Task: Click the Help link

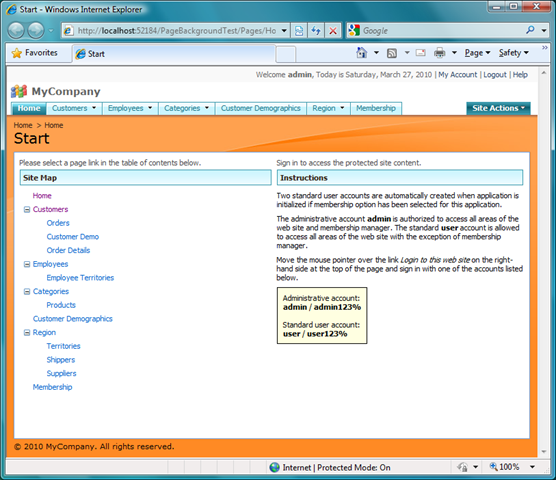Action: click(520, 75)
